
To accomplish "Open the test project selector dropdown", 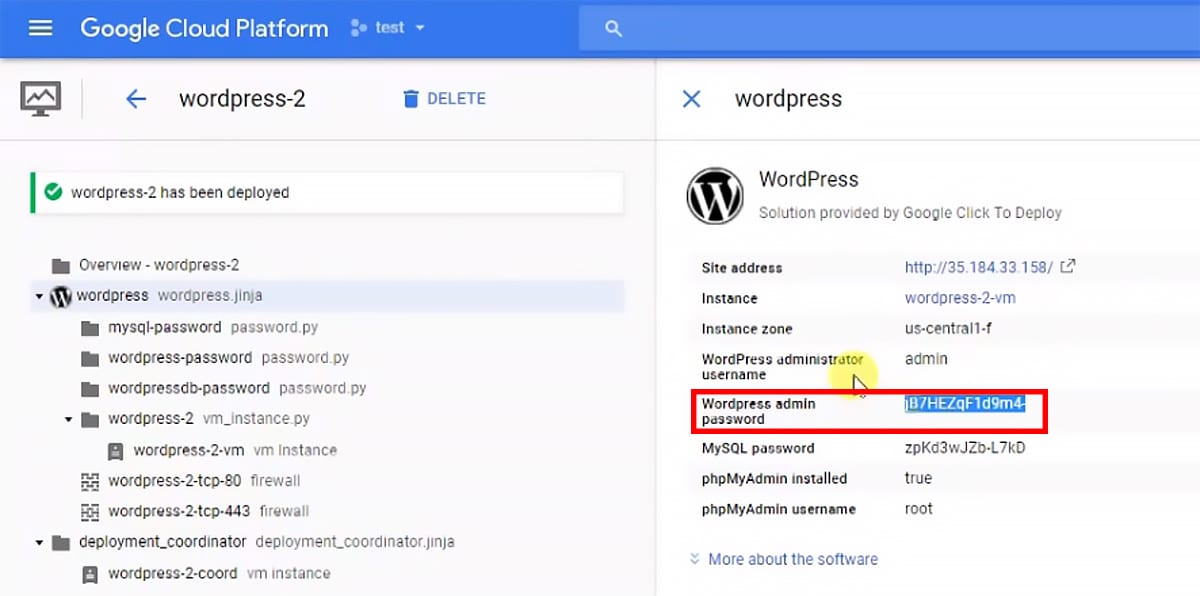I will tap(388, 28).
